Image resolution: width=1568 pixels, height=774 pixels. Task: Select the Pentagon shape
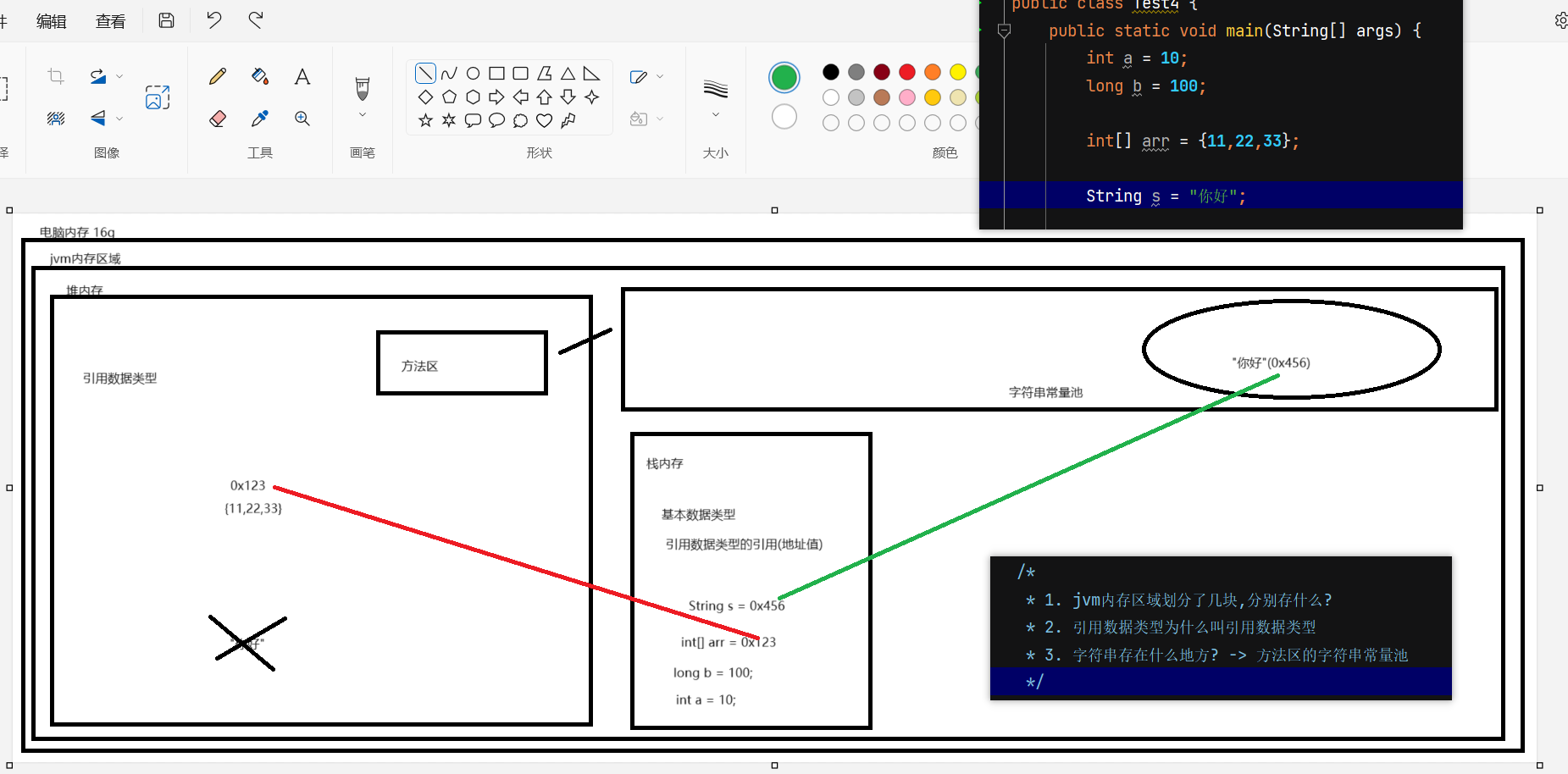449,97
